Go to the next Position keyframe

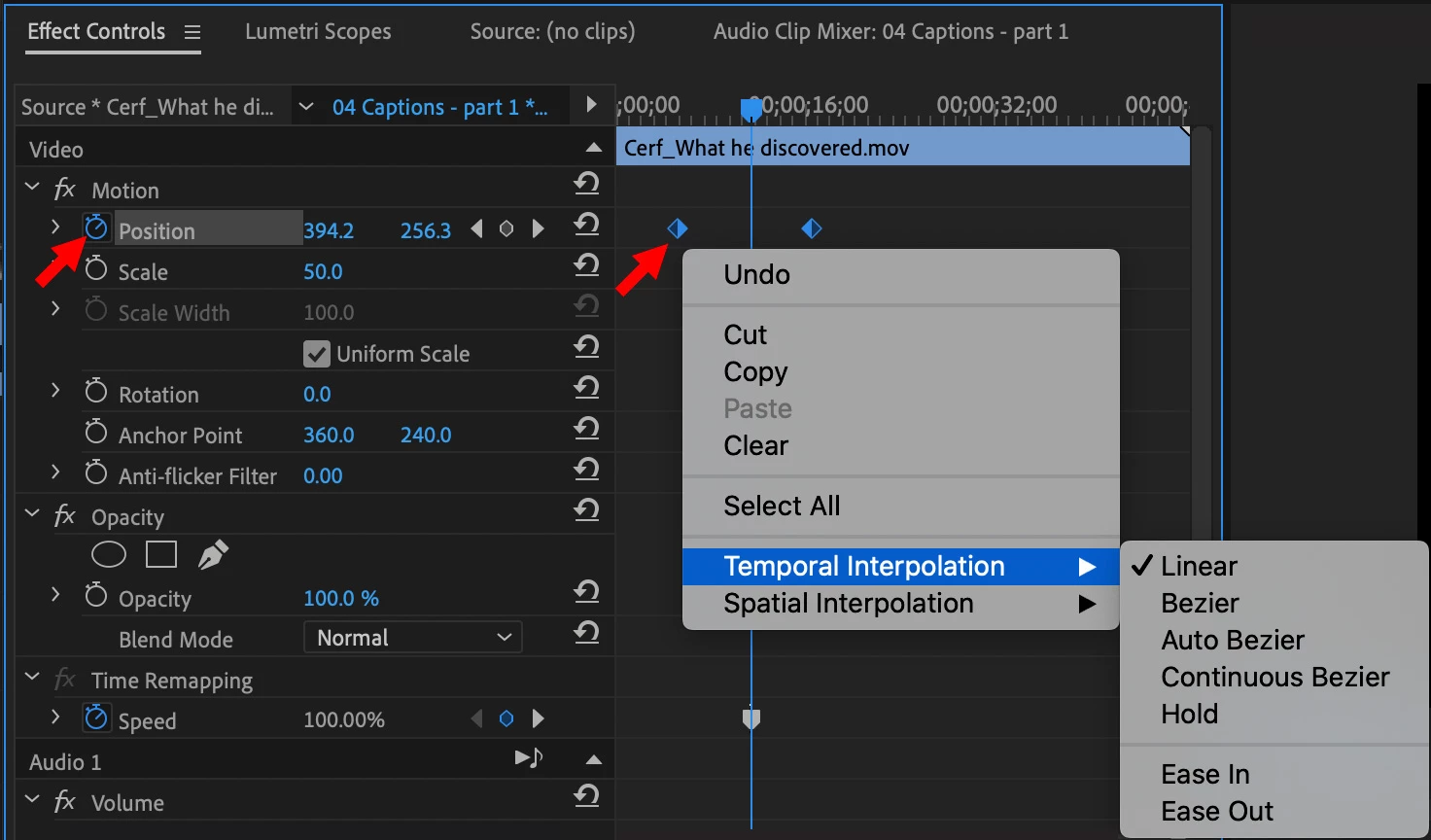(539, 229)
